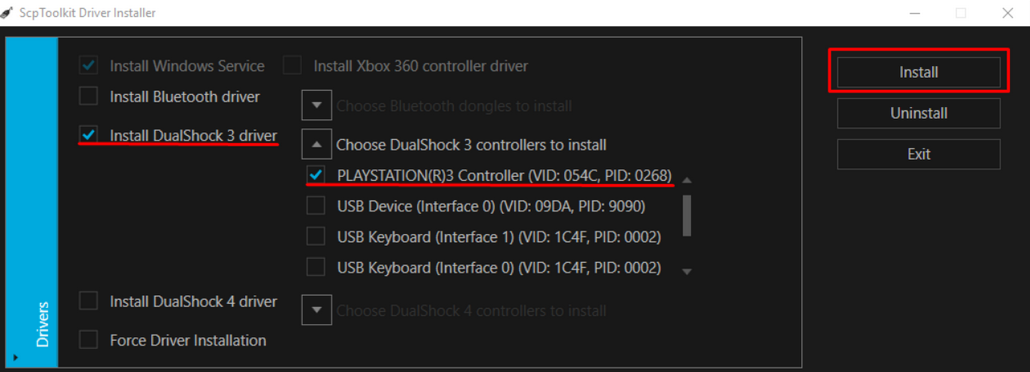Click the scroll down arrow of device list
The width and height of the screenshot is (1030, 372).
687,271
